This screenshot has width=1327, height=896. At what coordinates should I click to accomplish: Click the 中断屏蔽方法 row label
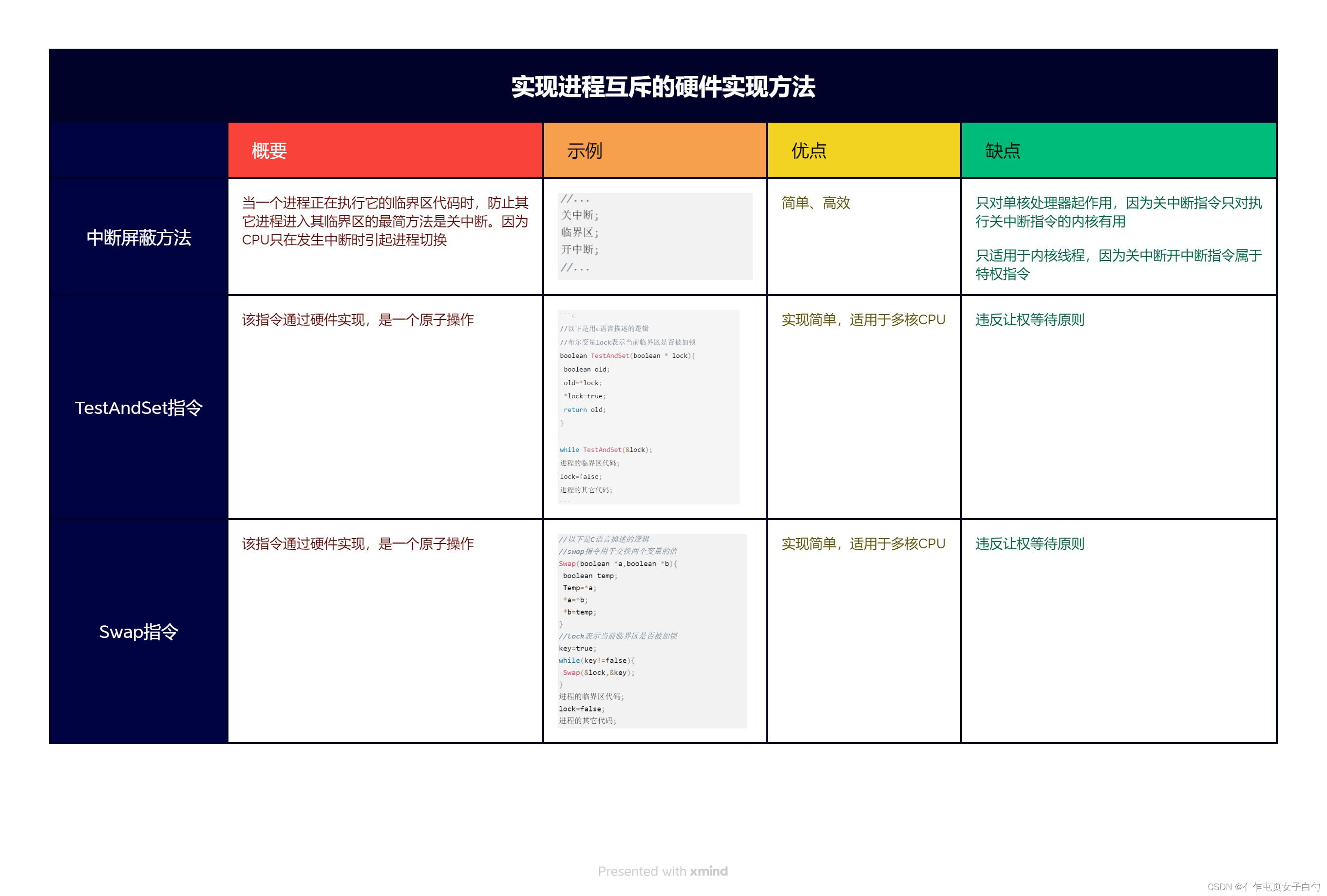[x=139, y=238]
